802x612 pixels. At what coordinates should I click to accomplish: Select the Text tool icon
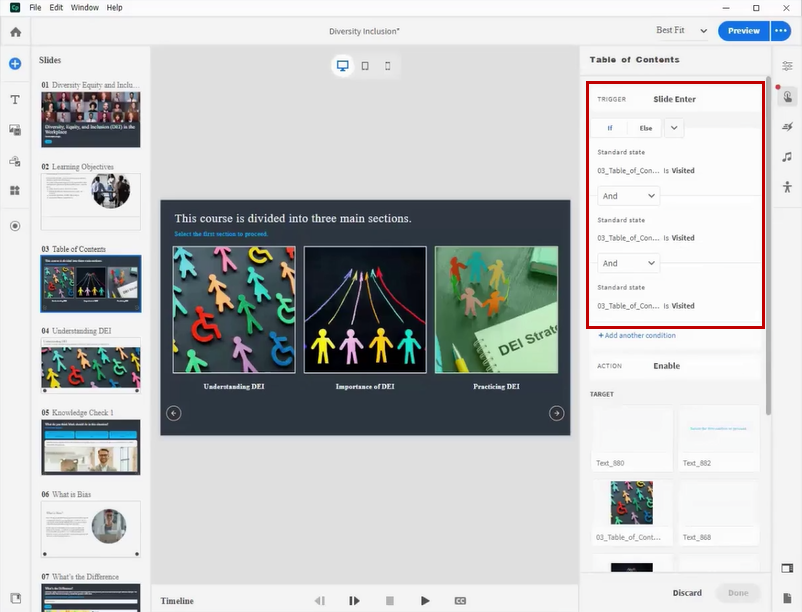click(15, 99)
